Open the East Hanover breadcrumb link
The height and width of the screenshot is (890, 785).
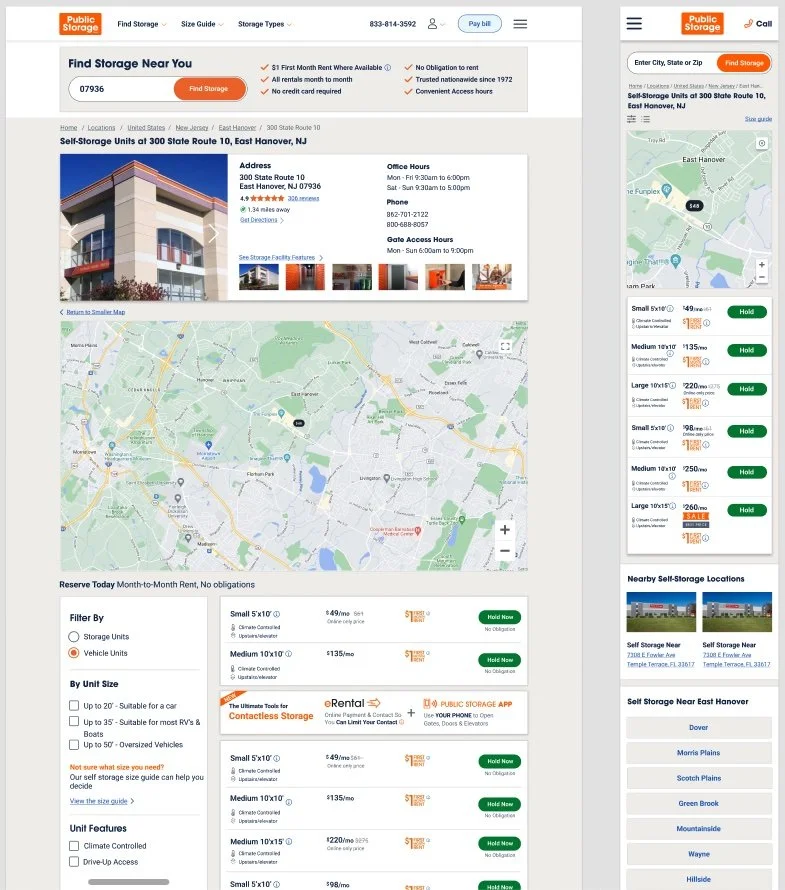(x=237, y=128)
